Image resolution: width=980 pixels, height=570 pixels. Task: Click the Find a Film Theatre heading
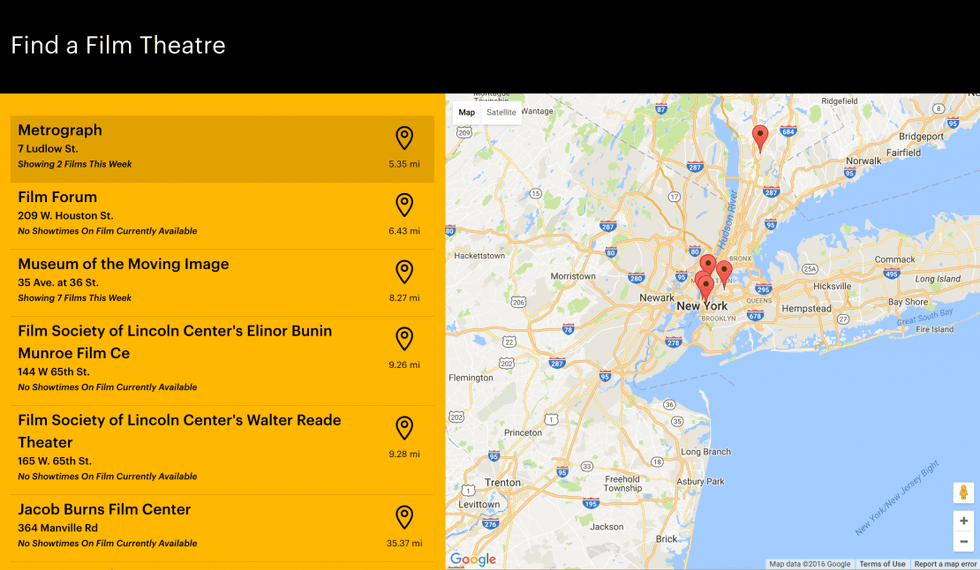coord(118,45)
